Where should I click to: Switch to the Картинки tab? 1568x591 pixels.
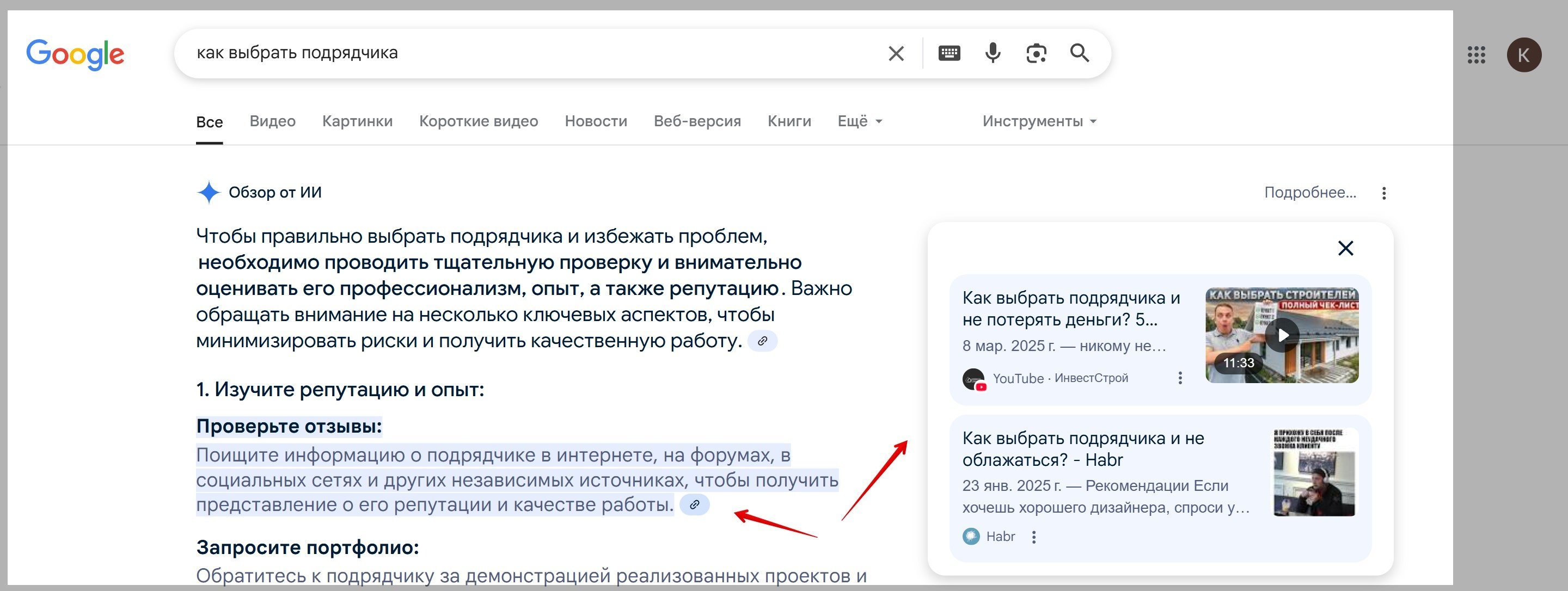pyautogui.click(x=357, y=121)
